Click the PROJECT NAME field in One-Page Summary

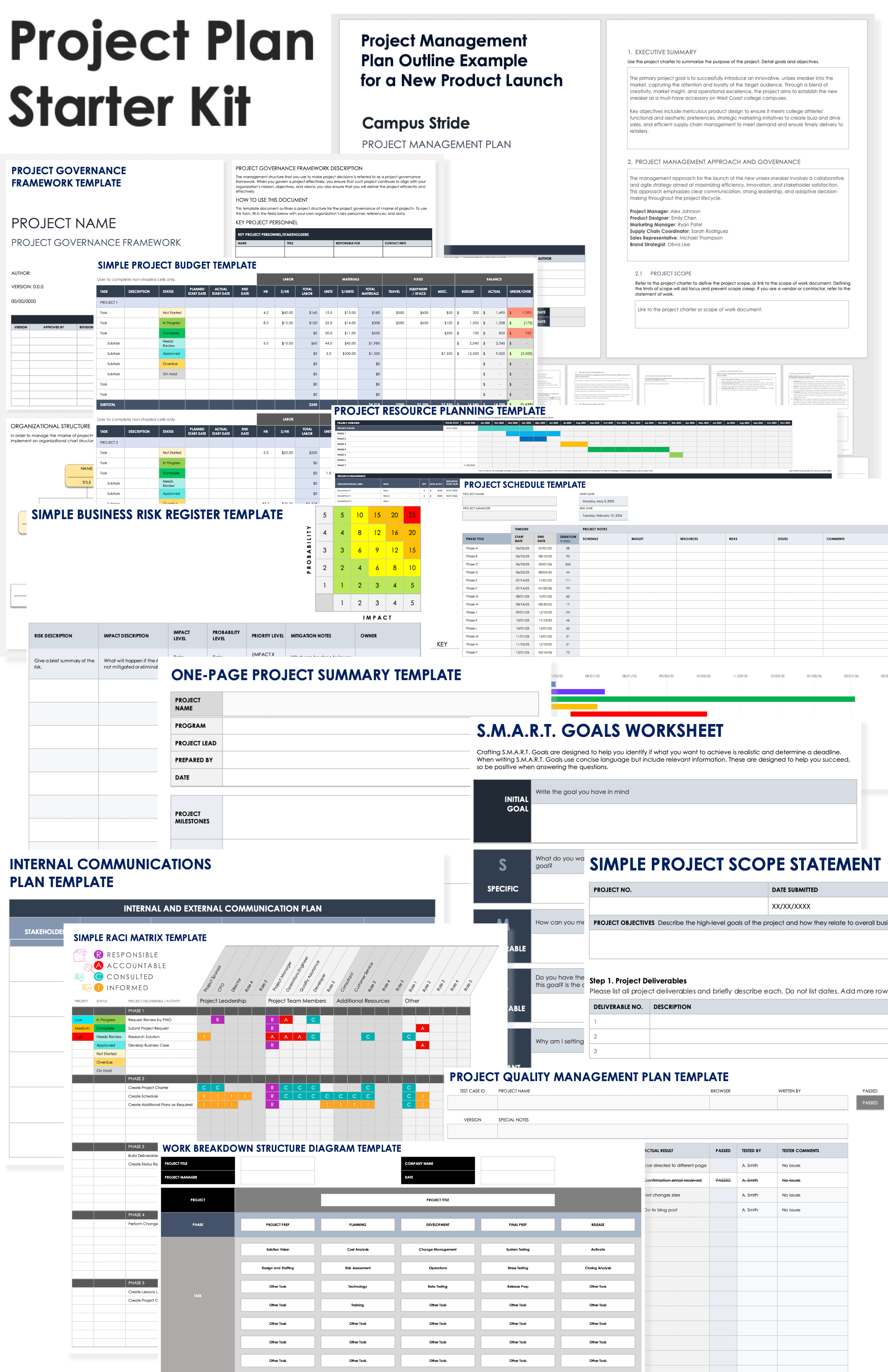click(x=380, y=704)
